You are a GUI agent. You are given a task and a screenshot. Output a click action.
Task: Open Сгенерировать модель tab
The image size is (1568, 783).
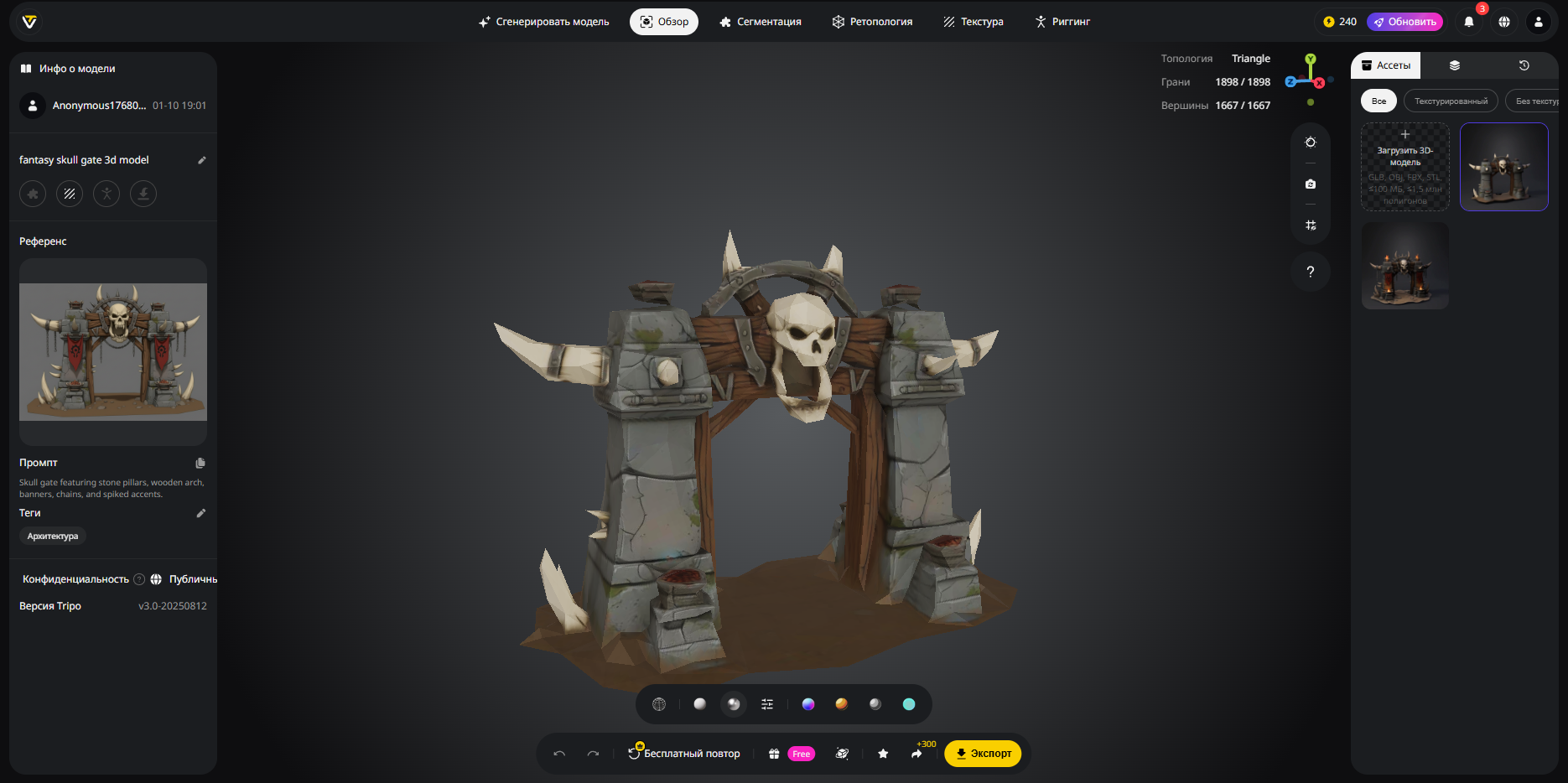543,22
